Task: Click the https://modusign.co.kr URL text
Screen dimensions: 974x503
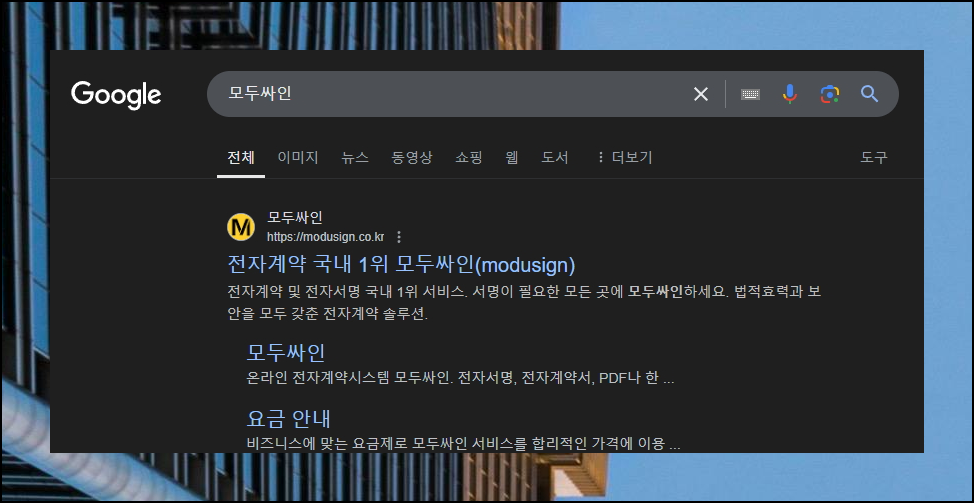Action: tap(325, 237)
